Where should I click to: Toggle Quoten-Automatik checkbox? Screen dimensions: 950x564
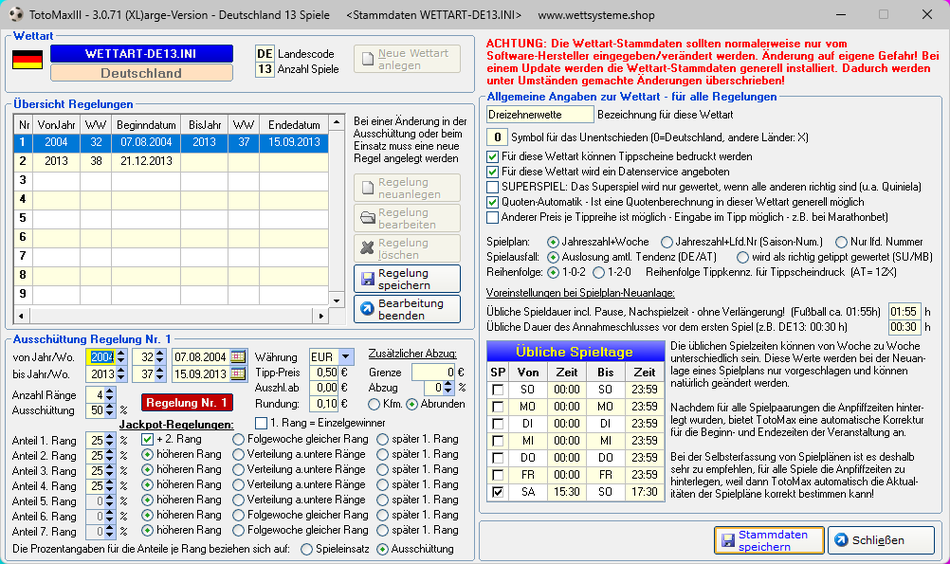tap(493, 202)
